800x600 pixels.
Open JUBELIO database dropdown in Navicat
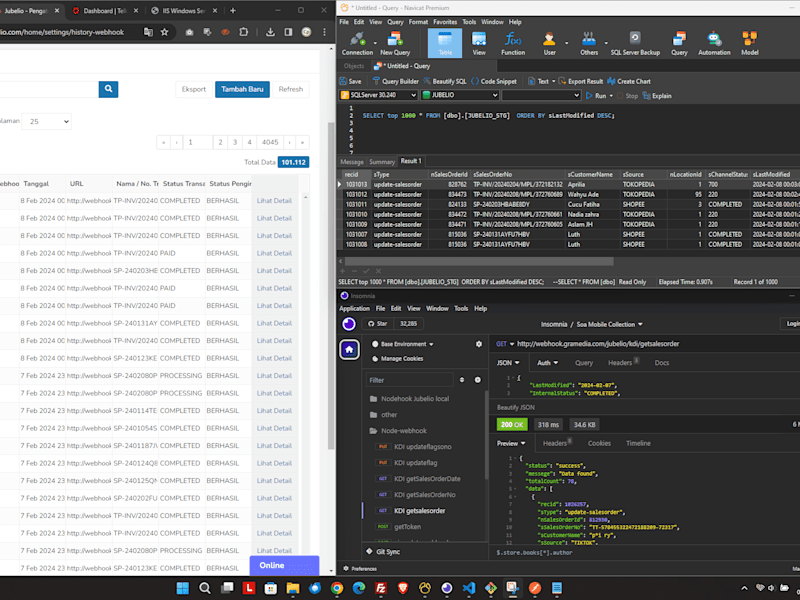click(x=460, y=95)
